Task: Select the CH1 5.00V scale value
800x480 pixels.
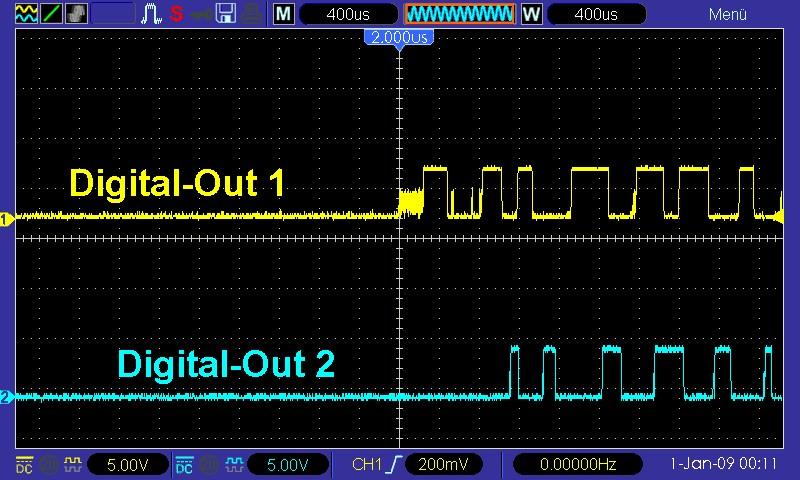Action: 128,464
